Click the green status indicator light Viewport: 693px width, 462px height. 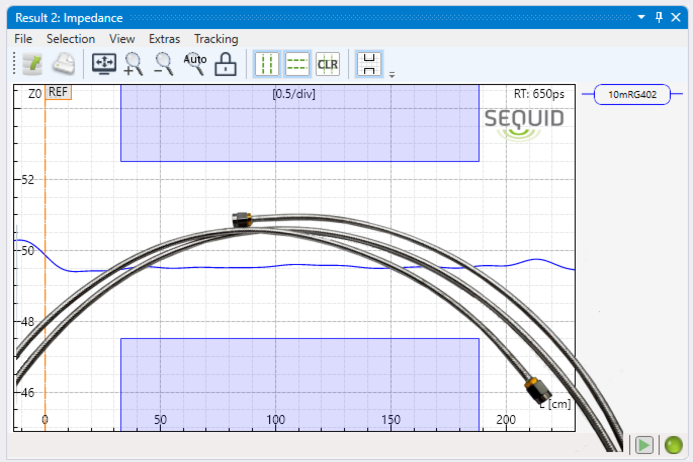(x=673, y=445)
